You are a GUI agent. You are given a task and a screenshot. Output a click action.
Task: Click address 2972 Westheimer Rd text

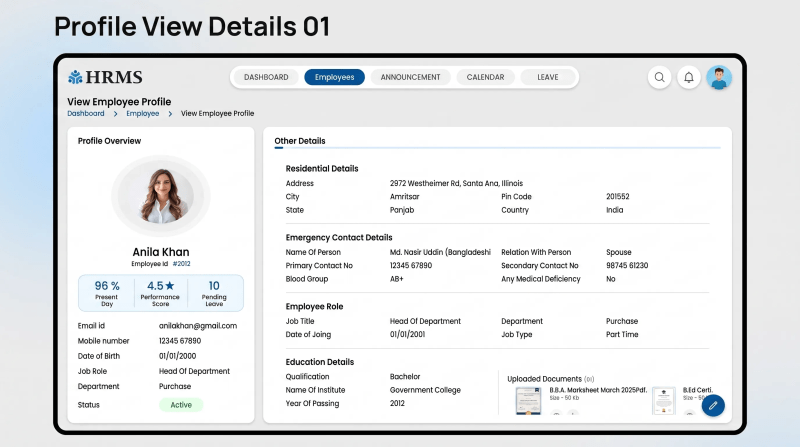(x=456, y=183)
